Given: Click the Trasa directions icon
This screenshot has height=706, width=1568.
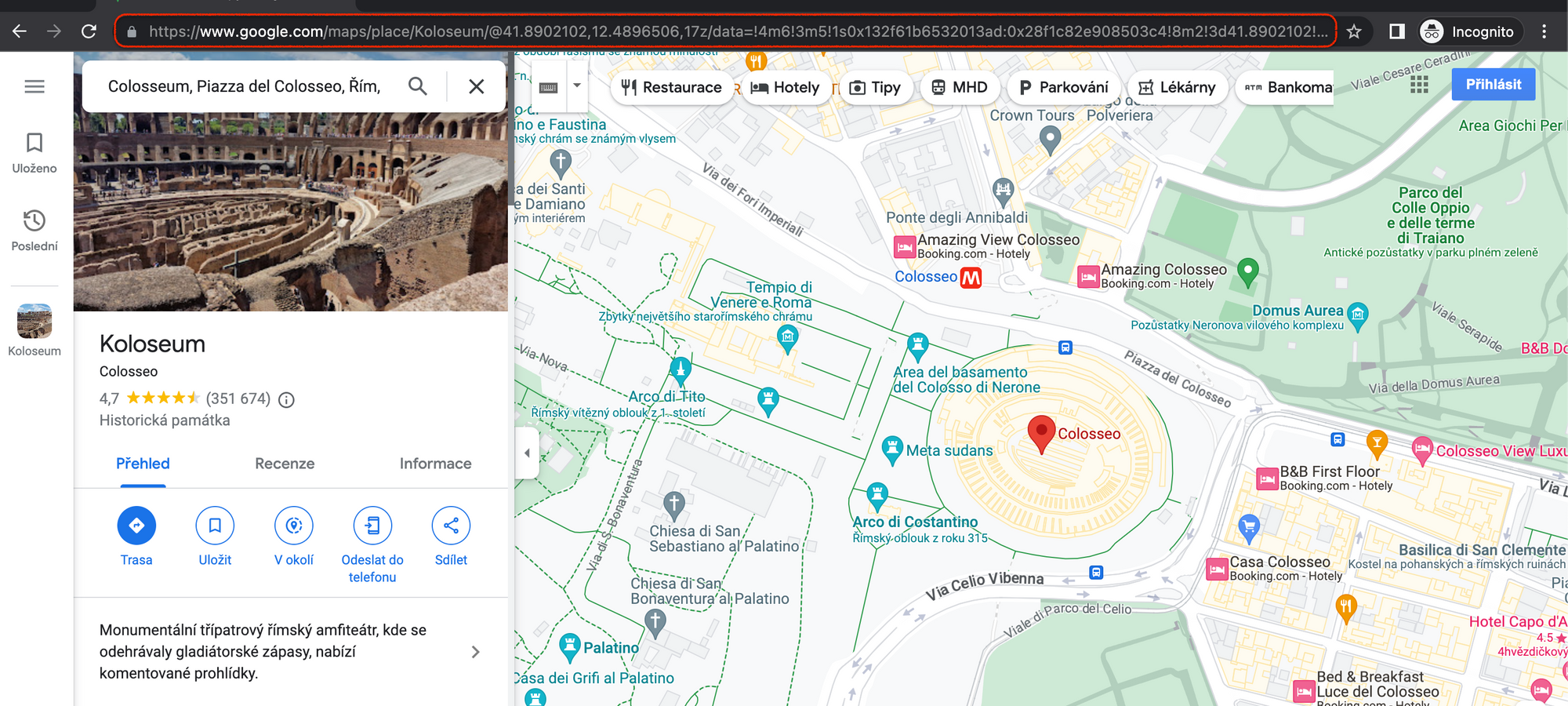Looking at the screenshot, I should pyautogui.click(x=136, y=526).
